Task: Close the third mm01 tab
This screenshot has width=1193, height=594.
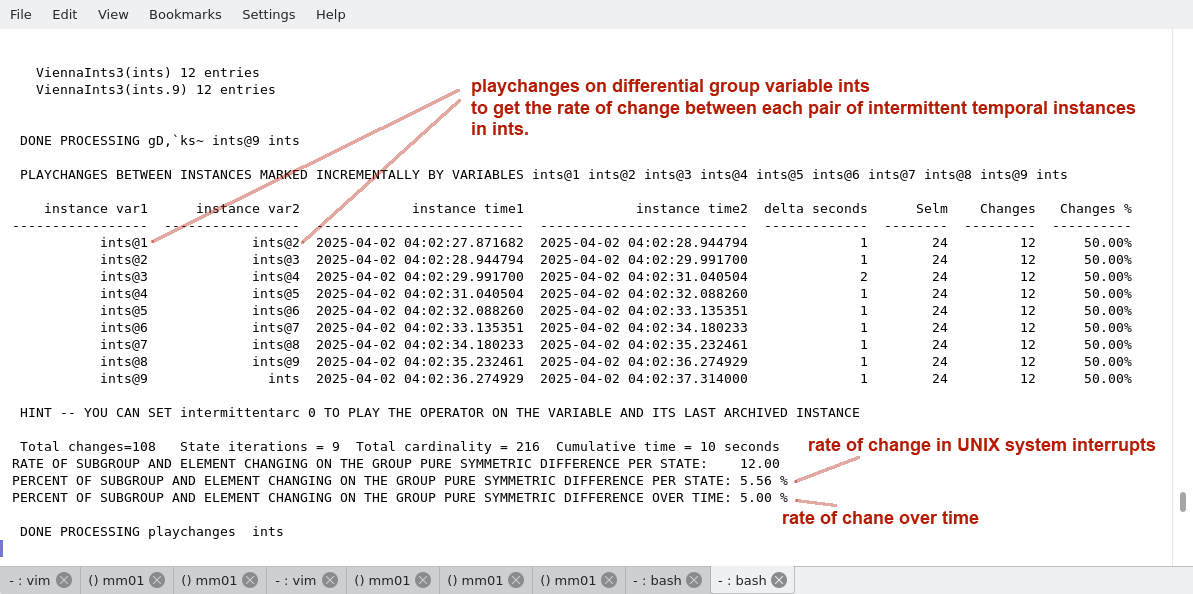Action: pos(423,580)
